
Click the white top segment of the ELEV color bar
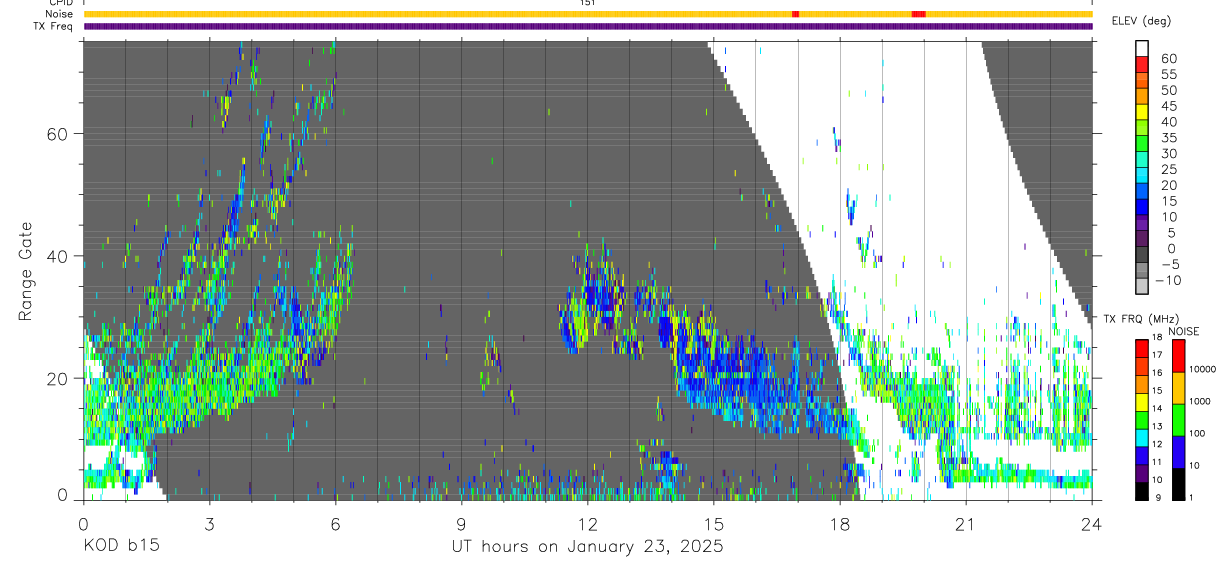point(1141,48)
